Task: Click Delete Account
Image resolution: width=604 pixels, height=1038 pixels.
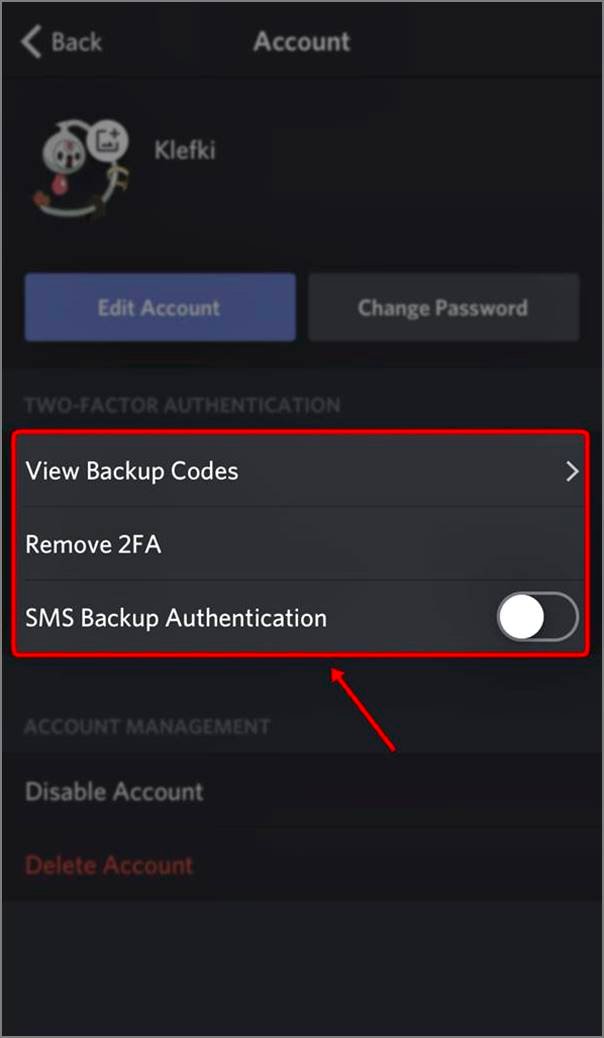Action: pyautogui.click(x=108, y=865)
